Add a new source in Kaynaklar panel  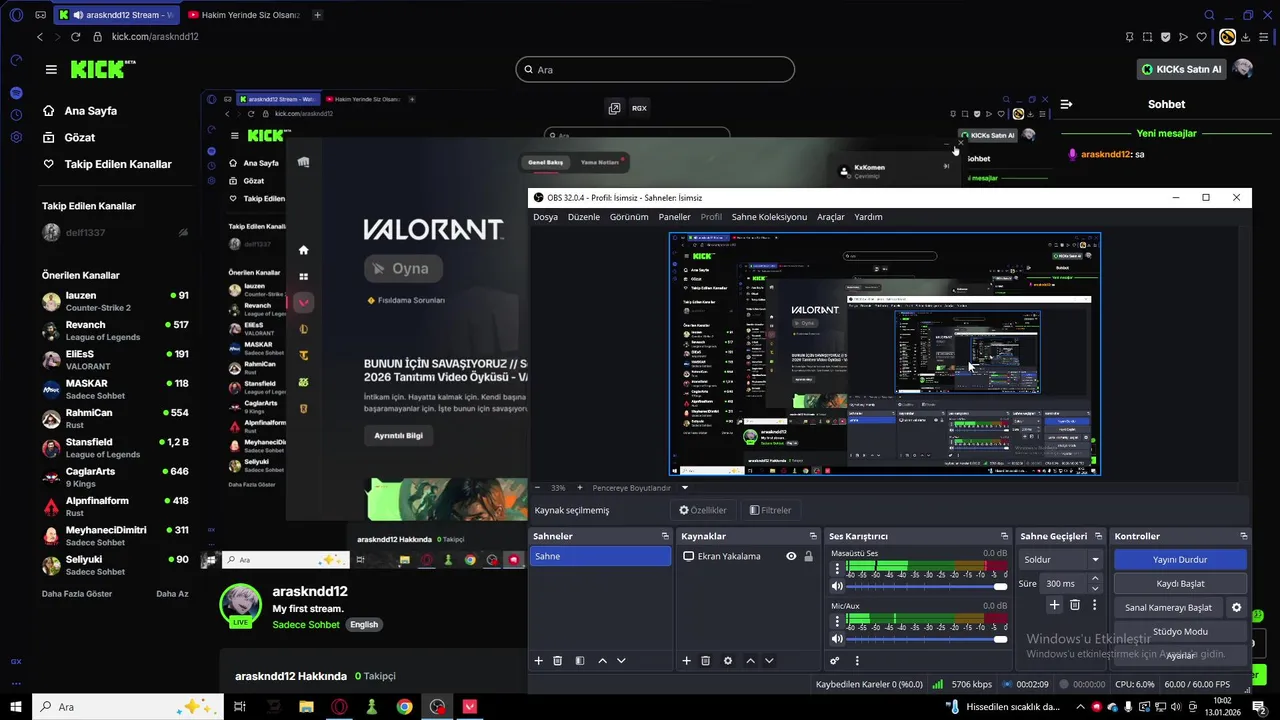click(686, 661)
